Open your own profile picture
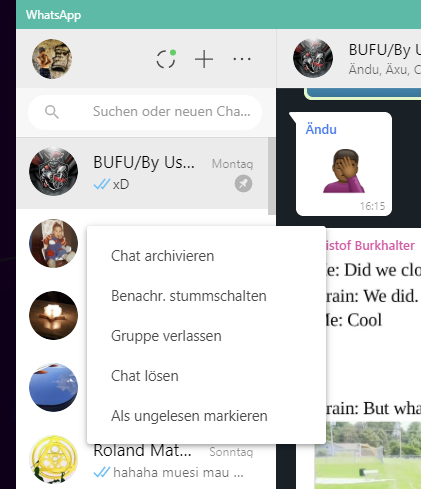Image resolution: width=421 pixels, height=489 pixels. tap(52, 59)
